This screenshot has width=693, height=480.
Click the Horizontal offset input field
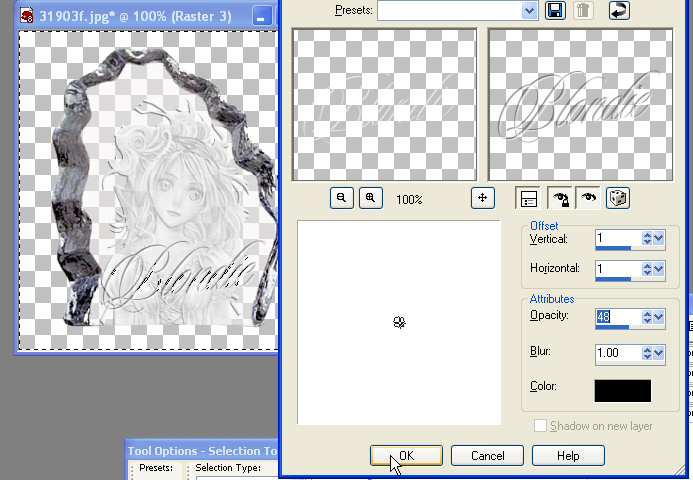pyautogui.click(x=618, y=269)
